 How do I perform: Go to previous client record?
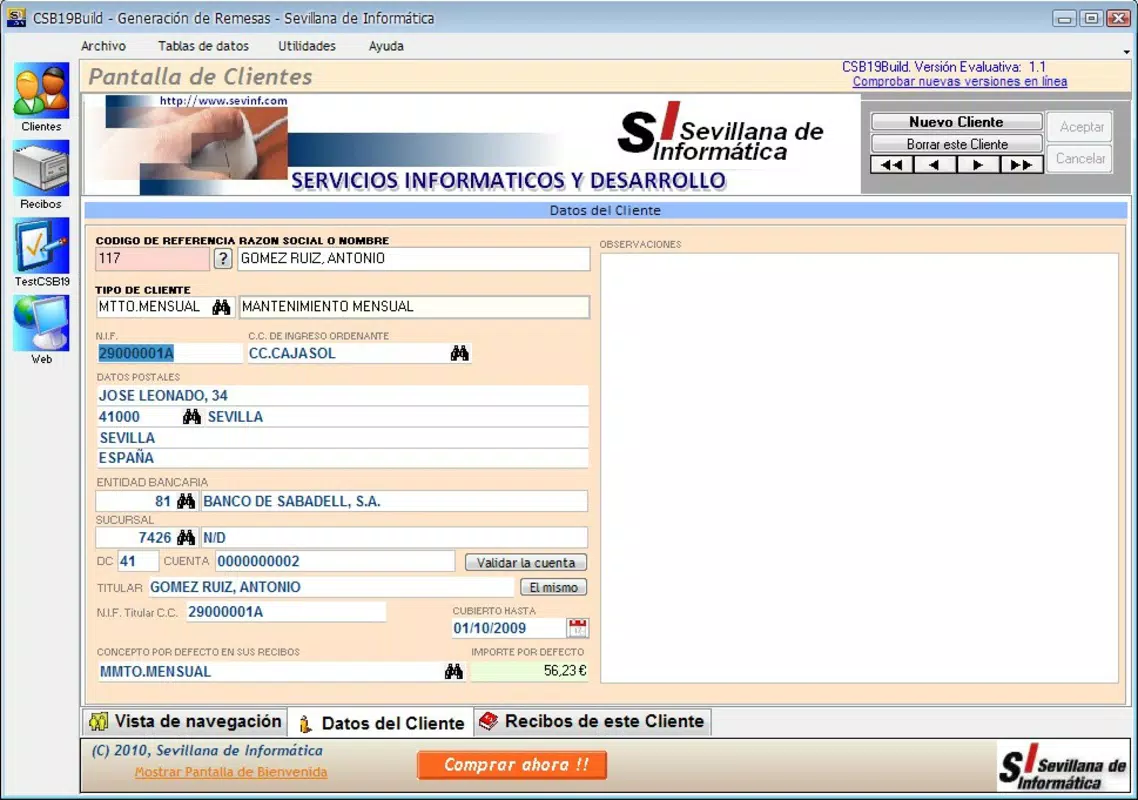coord(935,165)
